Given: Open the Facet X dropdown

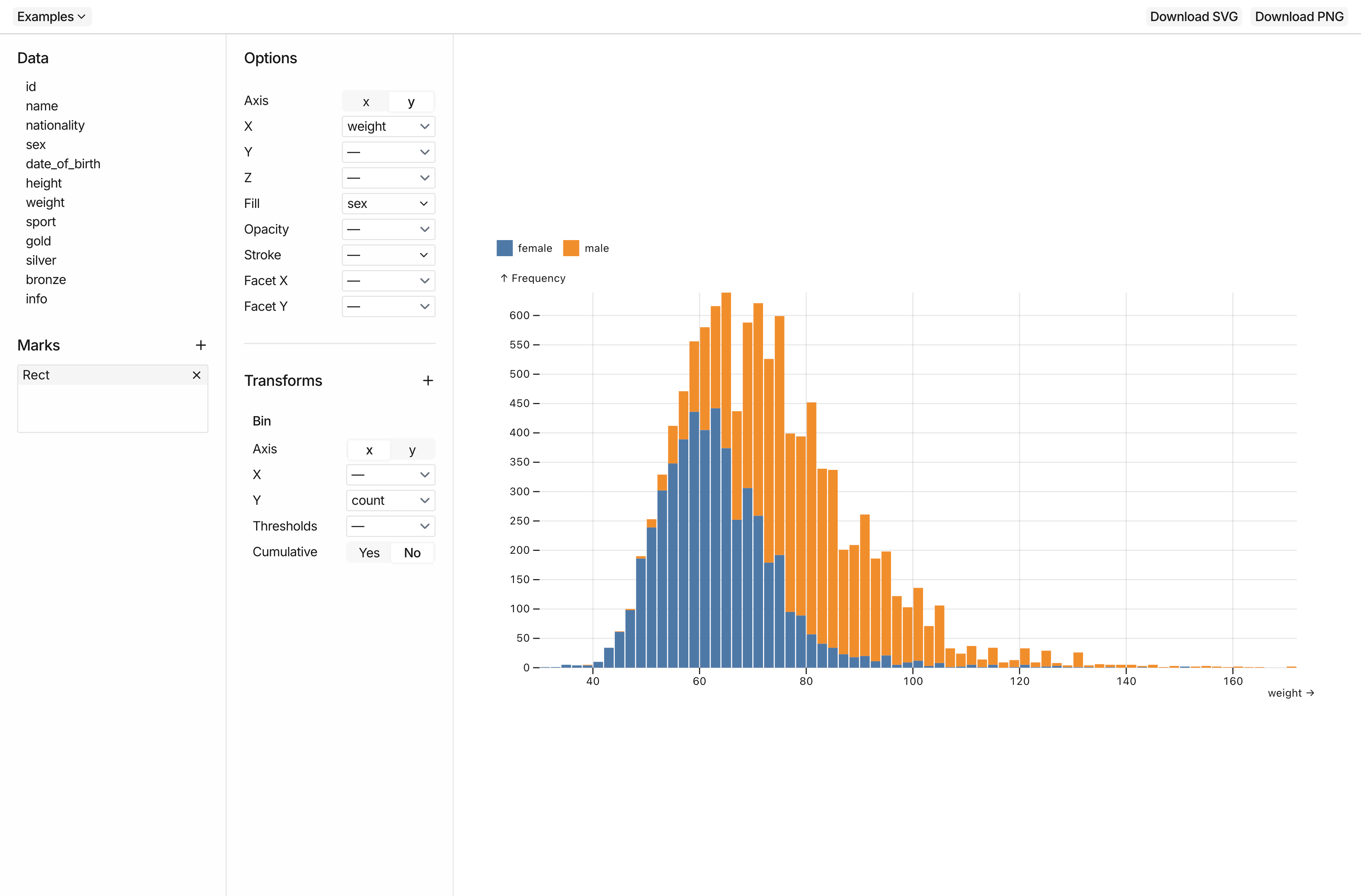Looking at the screenshot, I should click(x=388, y=281).
